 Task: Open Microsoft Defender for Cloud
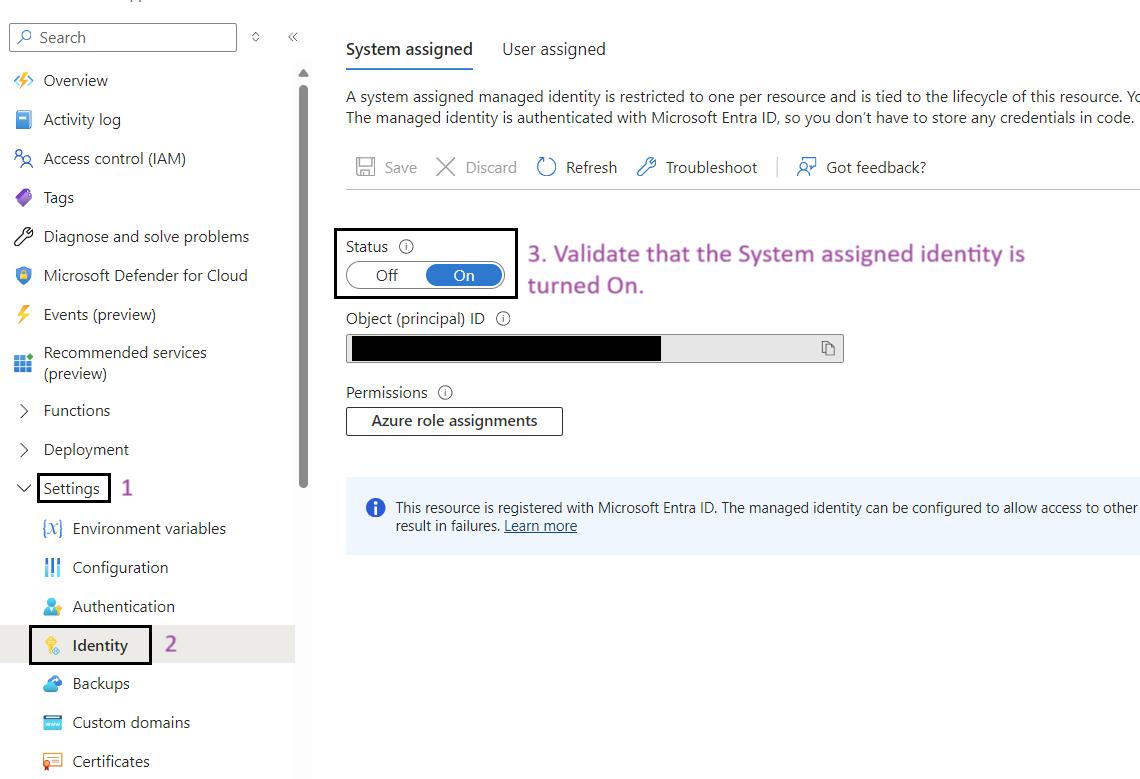(145, 275)
